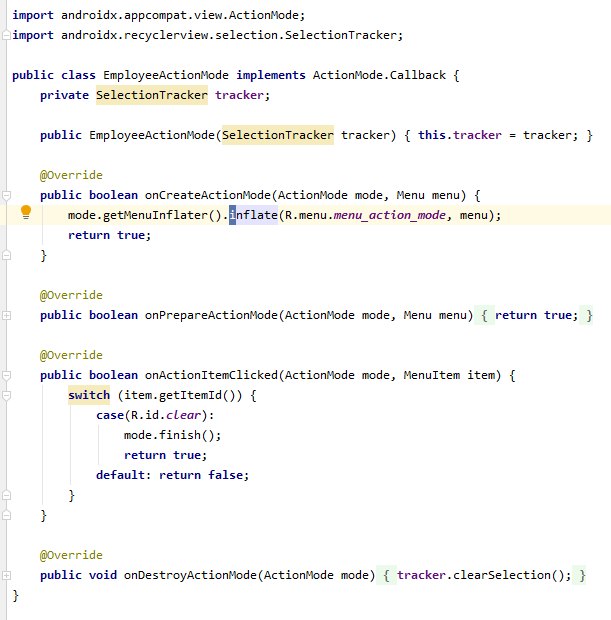Click folded 'return true;' in onPrepareActionMode
The height and width of the screenshot is (620, 611).
tap(536, 315)
